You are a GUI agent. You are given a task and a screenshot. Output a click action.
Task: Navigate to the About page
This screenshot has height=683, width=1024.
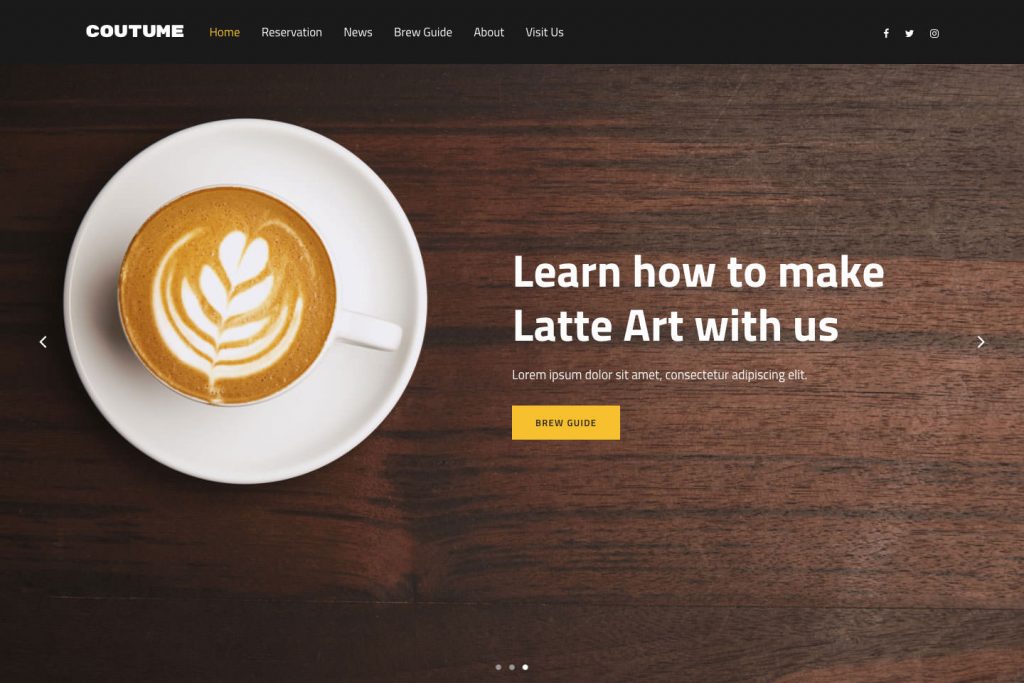[488, 32]
